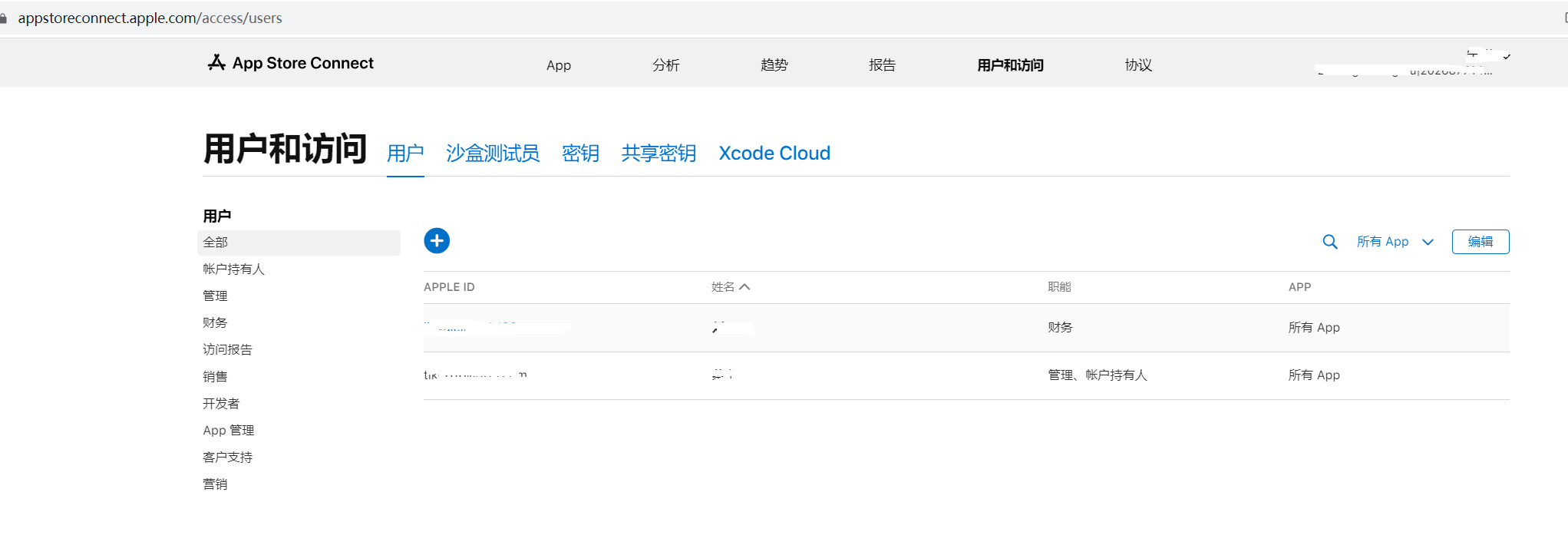This screenshot has width=1568, height=555.
Task: Filter users by 营销 role
Action: [x=215, y=484]
